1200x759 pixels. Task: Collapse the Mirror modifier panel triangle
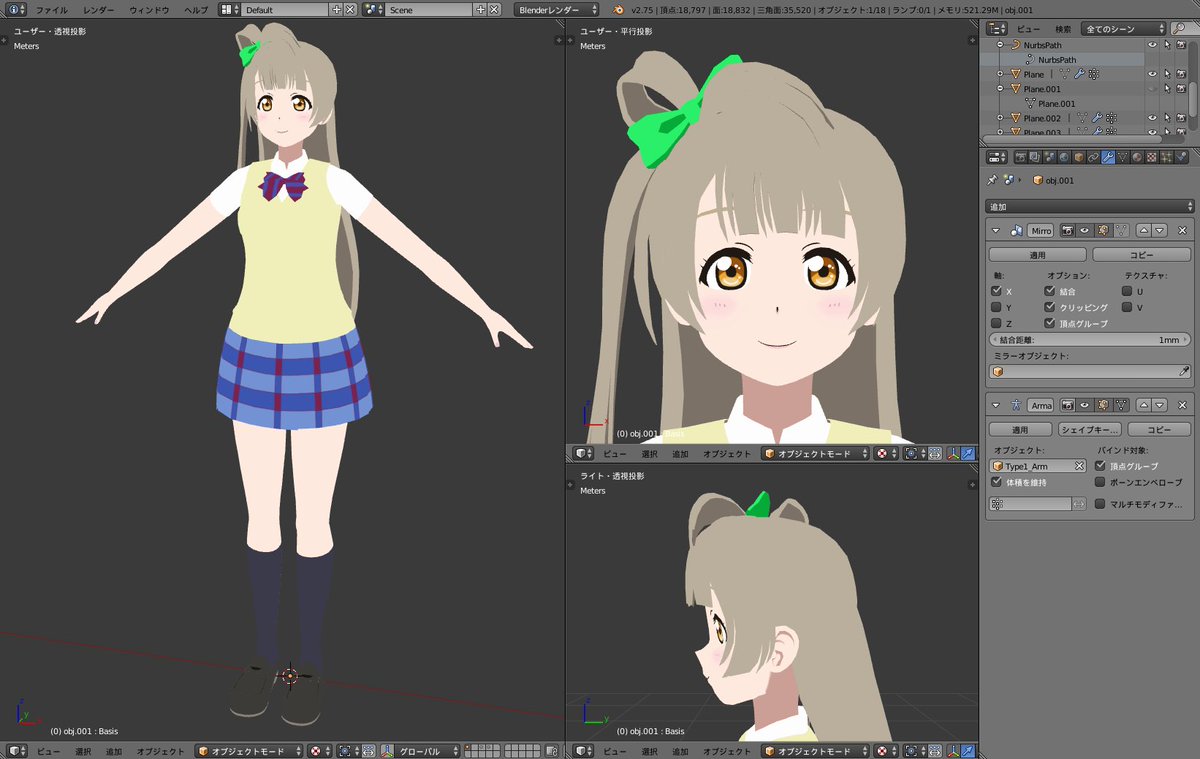996,230
